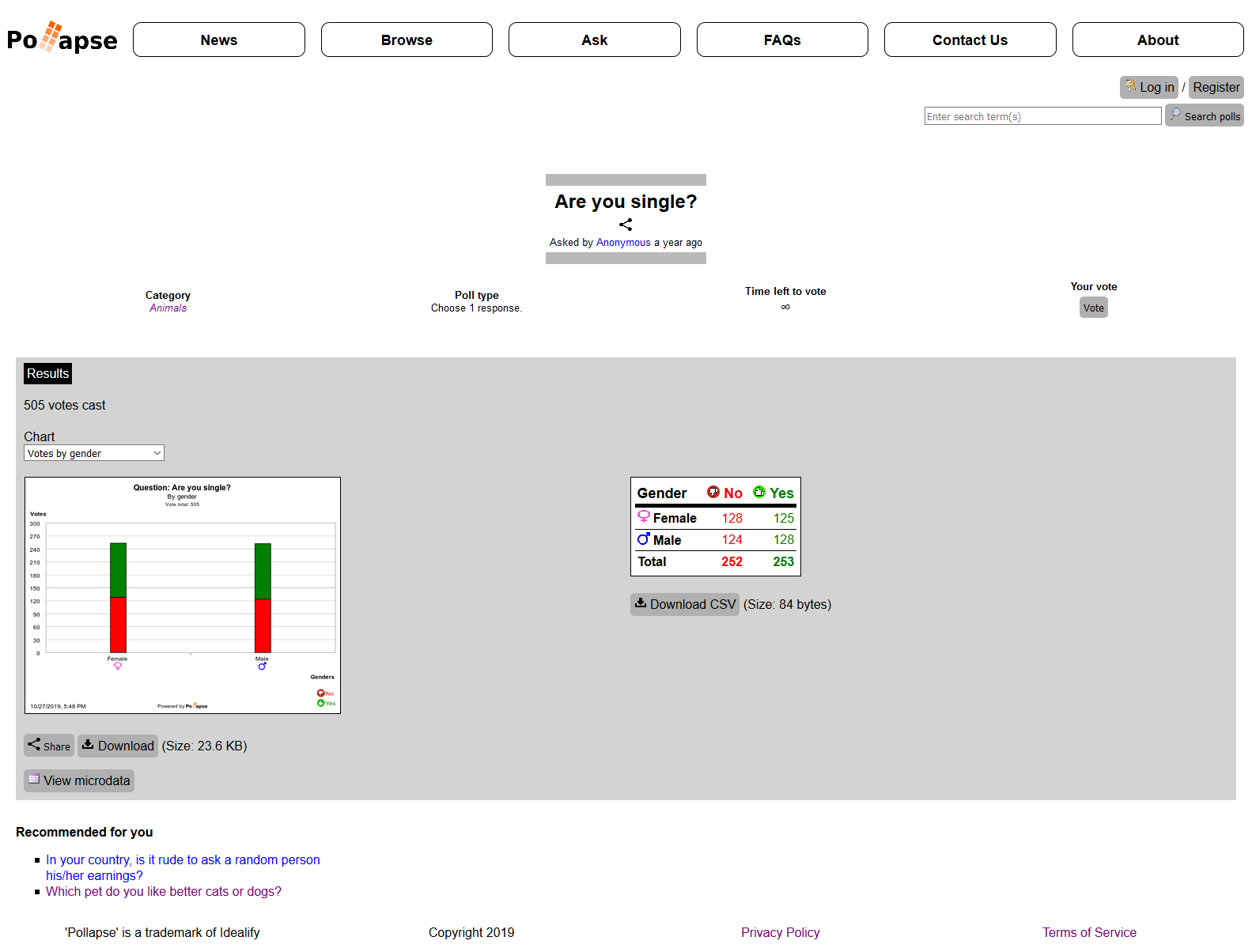
Task: Click the thumbs-up Yes icon in table header
Action: tap(759, 492)
